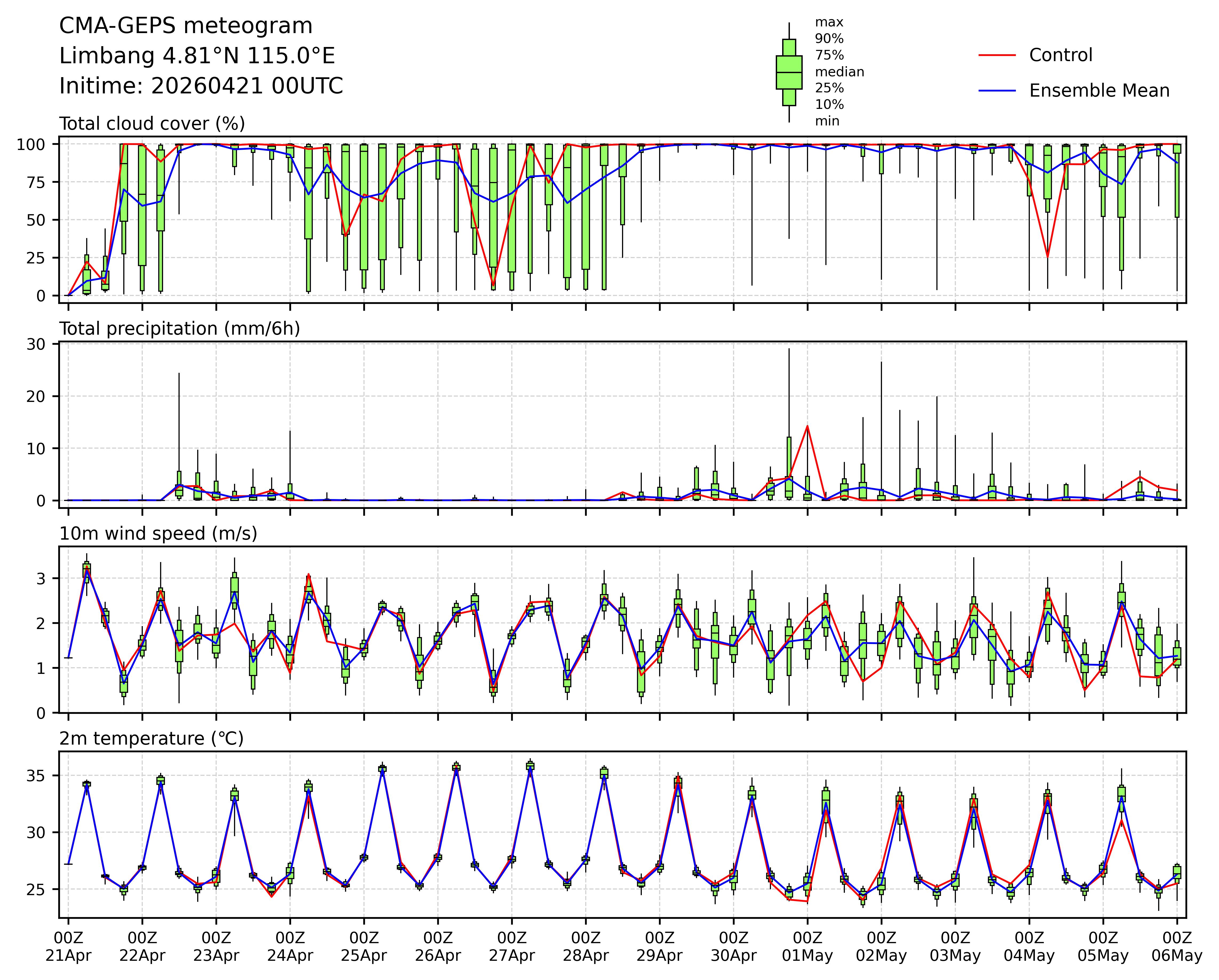This screenshot has width=1219, height=980.
Task: Click the 'Limbang 4.81°N 115.0°E' location text
Action: tap(197, 56)
